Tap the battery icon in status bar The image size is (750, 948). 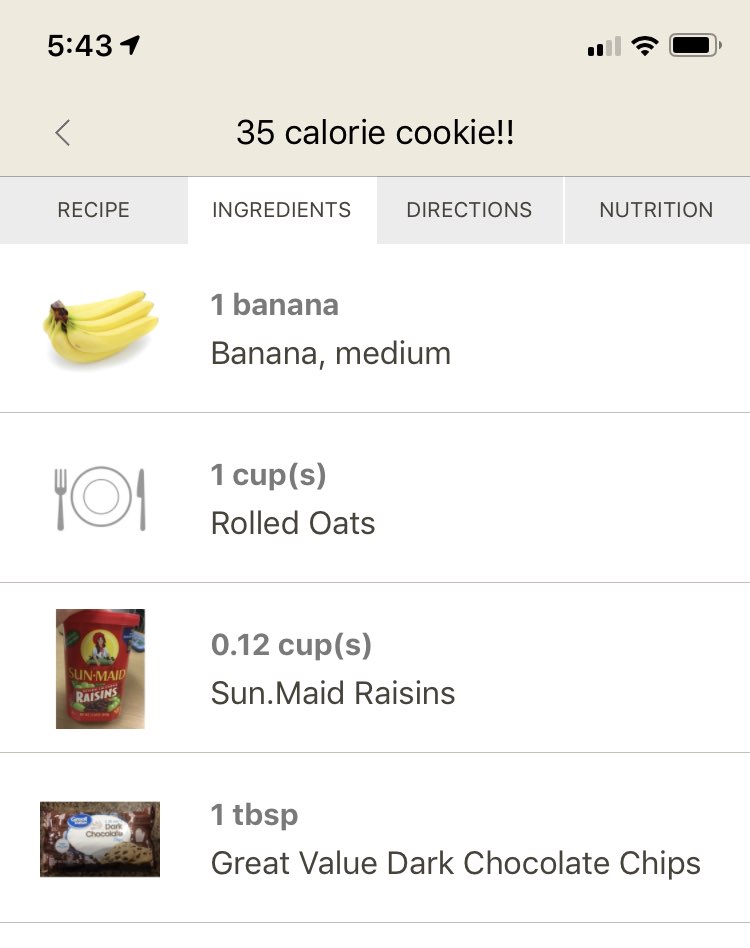695,46
